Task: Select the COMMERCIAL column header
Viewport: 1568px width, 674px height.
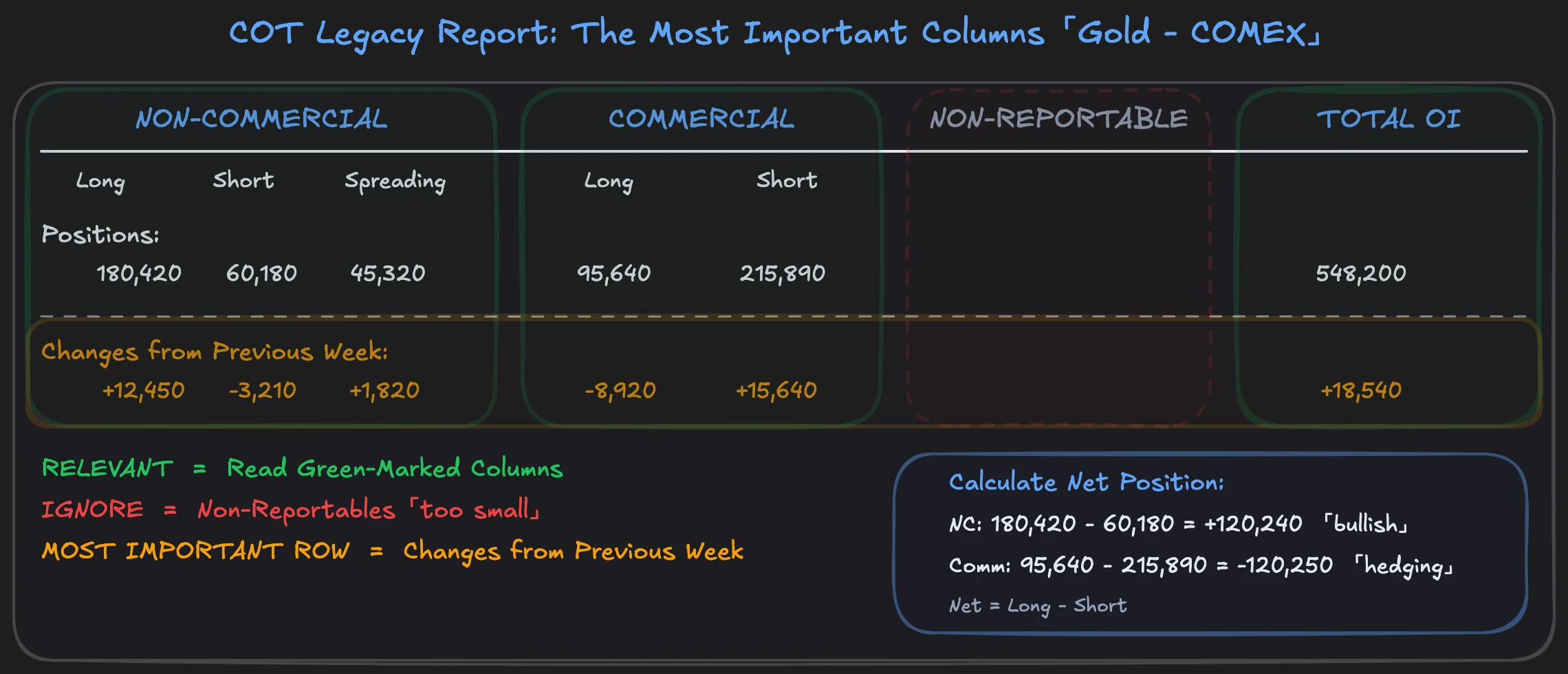Action: (701, 118)
